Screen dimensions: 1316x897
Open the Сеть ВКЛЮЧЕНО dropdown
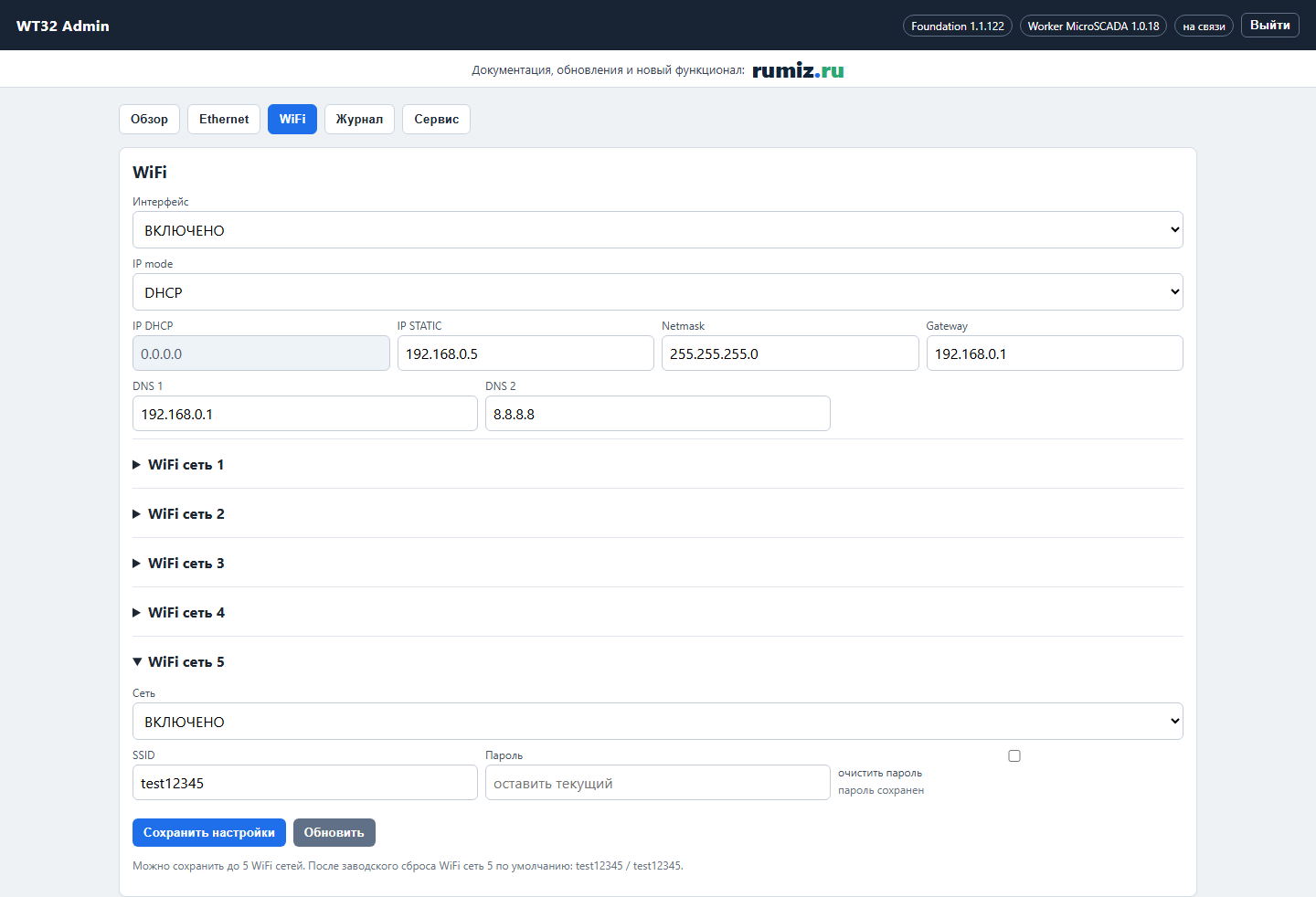click(658, 722)
